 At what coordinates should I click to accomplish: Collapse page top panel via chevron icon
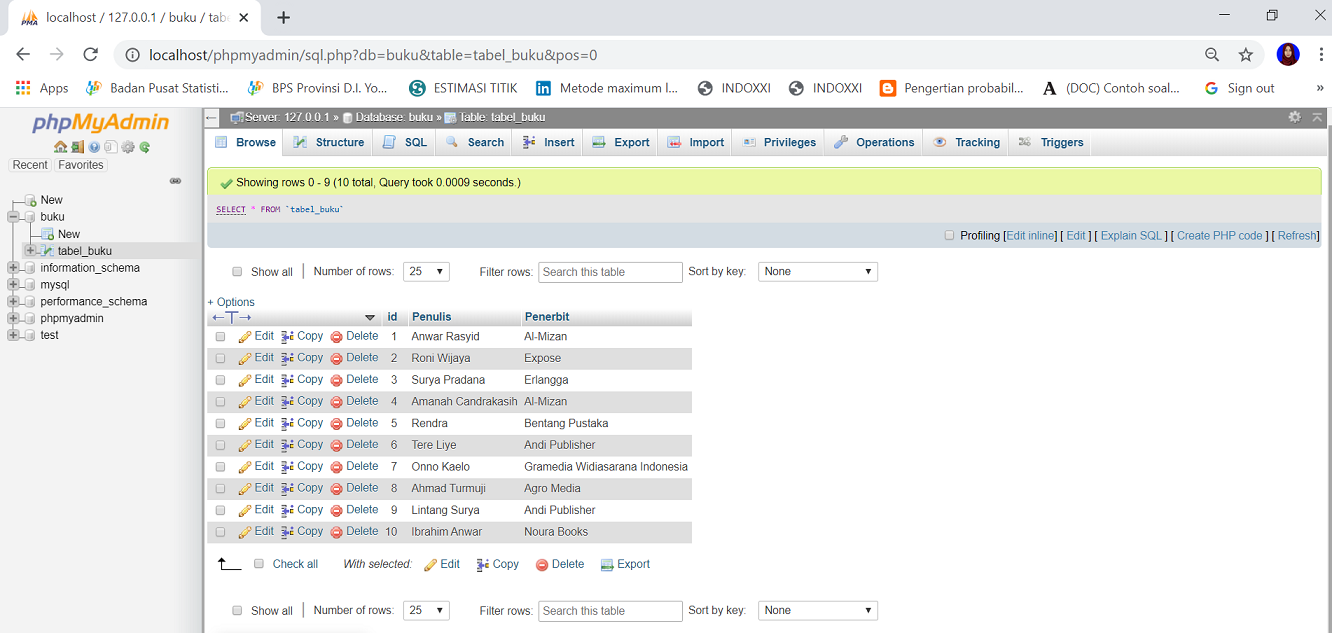(1318, 117)
